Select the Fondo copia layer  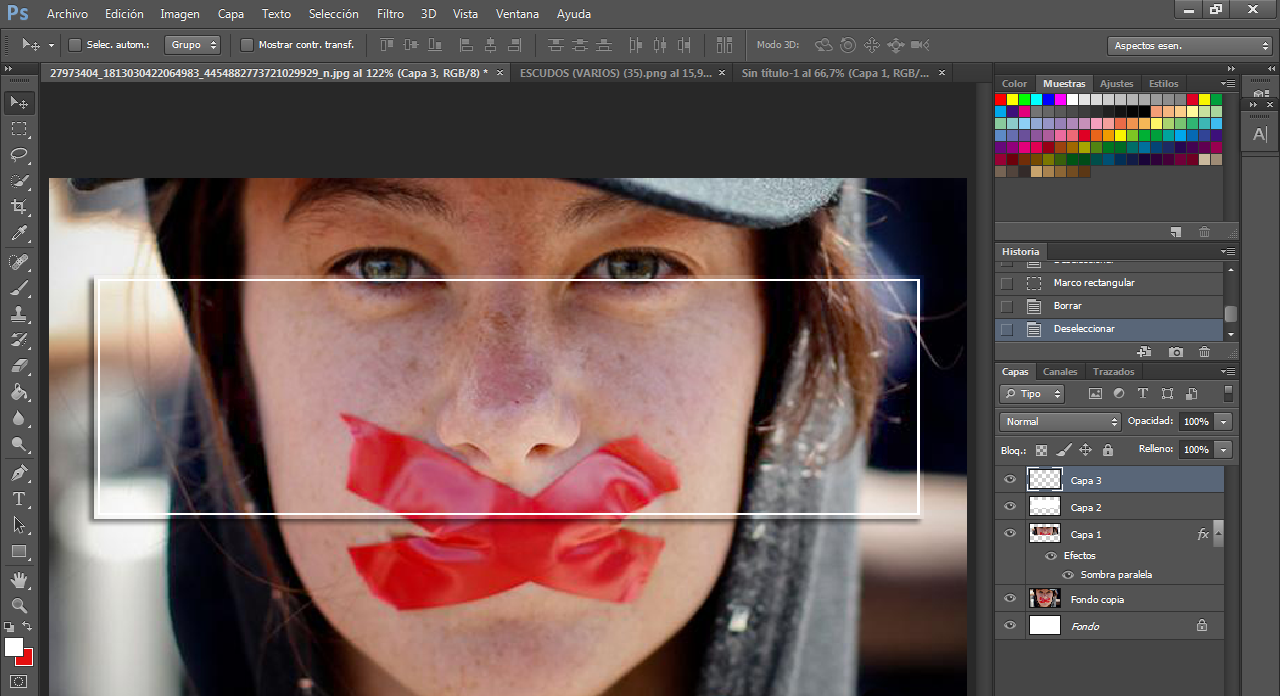pyautogui.click(x=1097, y=599)
